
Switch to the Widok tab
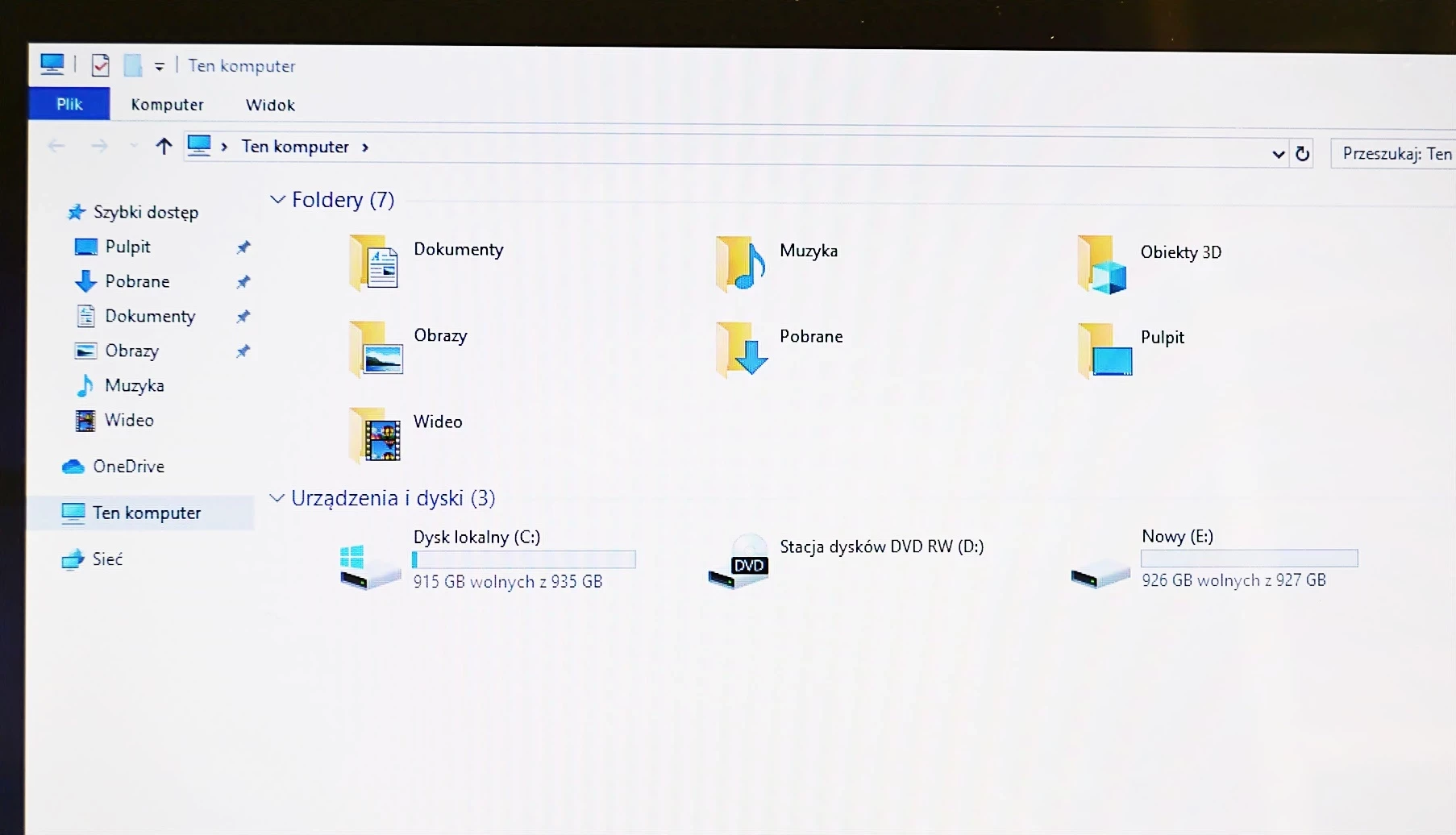270,104
